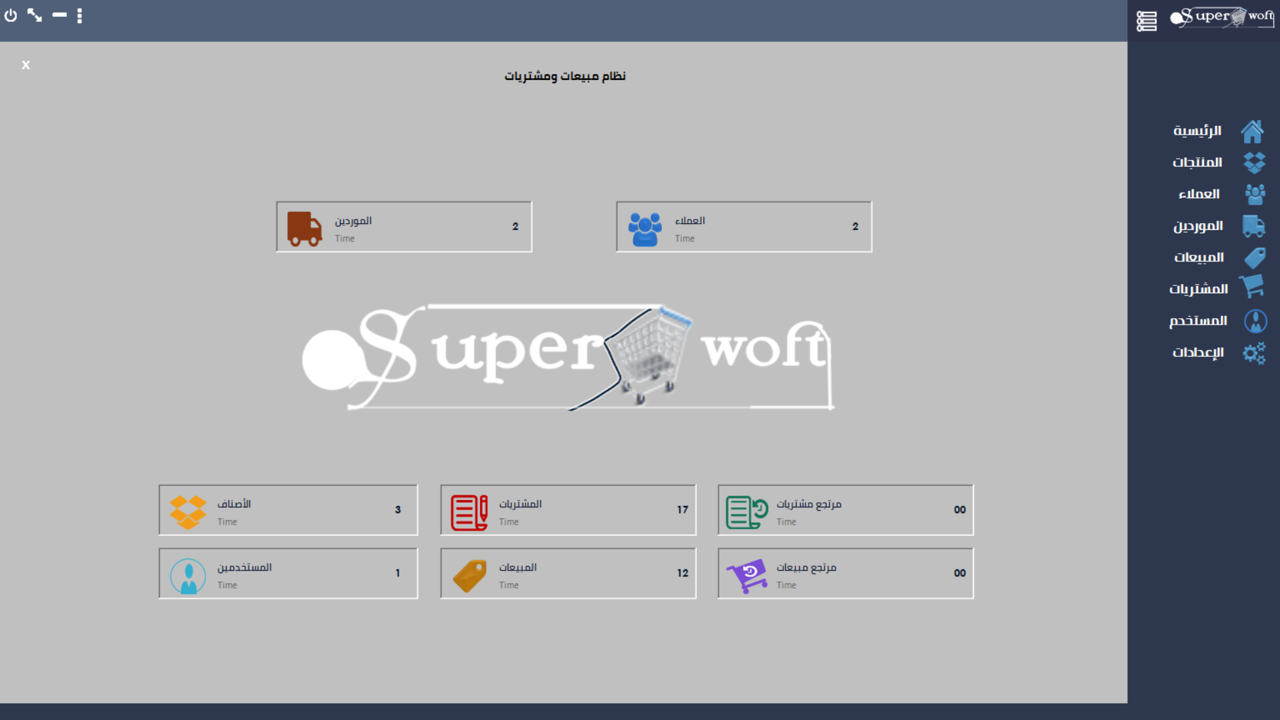The image size is (1280, 720).
Task: Select the truck icon for الموردين
Action: click(1254, 225)
